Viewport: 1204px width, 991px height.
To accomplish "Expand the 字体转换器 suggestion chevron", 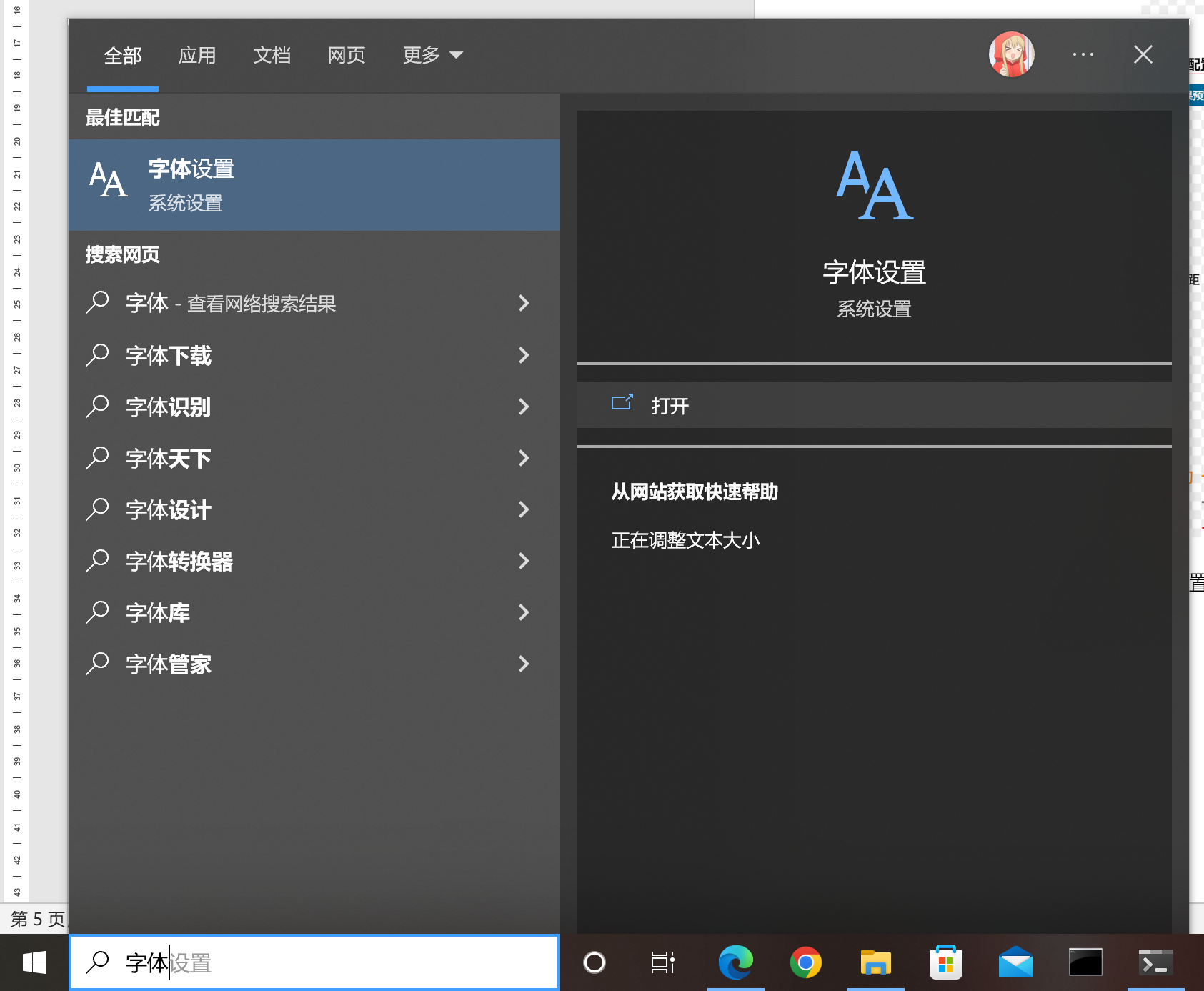I will (524, 561).
